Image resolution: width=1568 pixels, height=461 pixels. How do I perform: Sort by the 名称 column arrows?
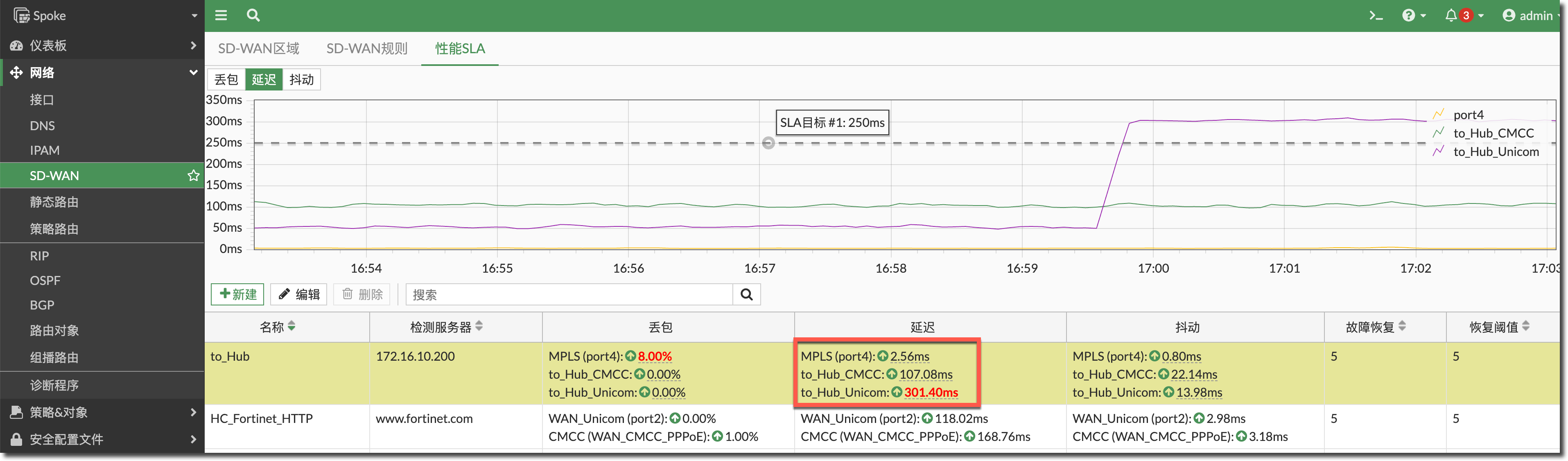[x=291, y=326]
